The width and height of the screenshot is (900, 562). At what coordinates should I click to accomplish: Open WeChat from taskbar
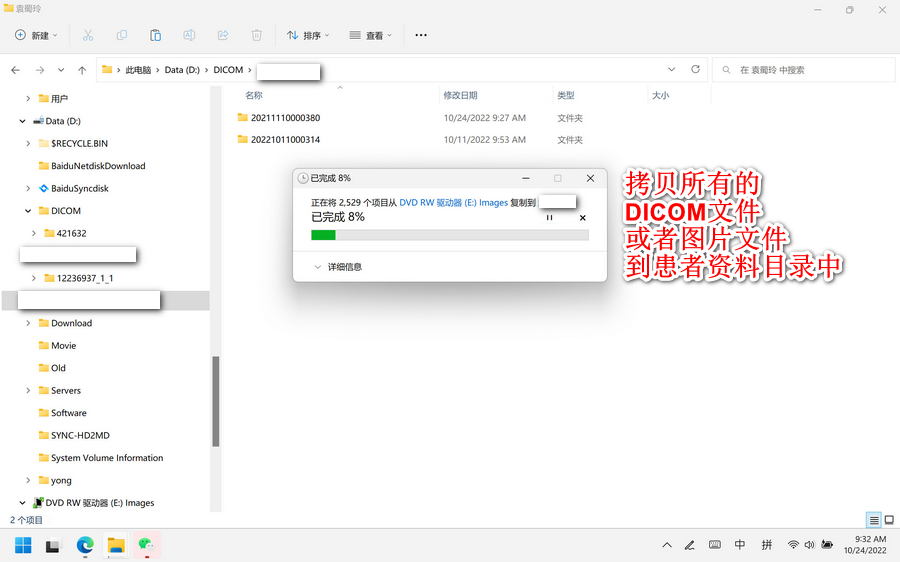pos(147,545)
